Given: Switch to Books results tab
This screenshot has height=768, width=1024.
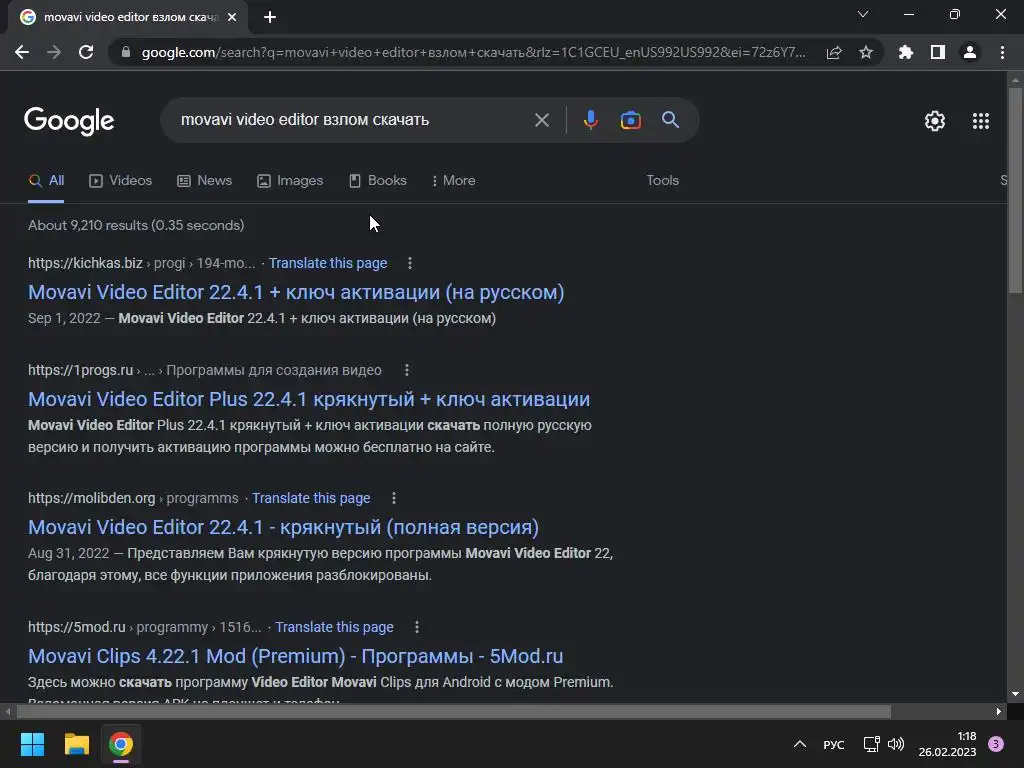Looking at the screenshot, I should click(x=377, y=180).
